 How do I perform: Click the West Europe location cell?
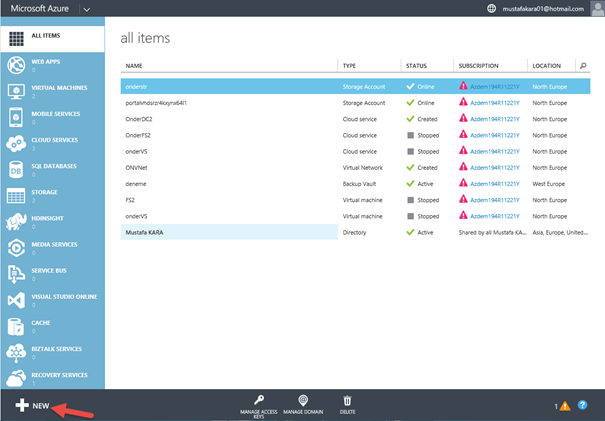click(x=549, y=184)
